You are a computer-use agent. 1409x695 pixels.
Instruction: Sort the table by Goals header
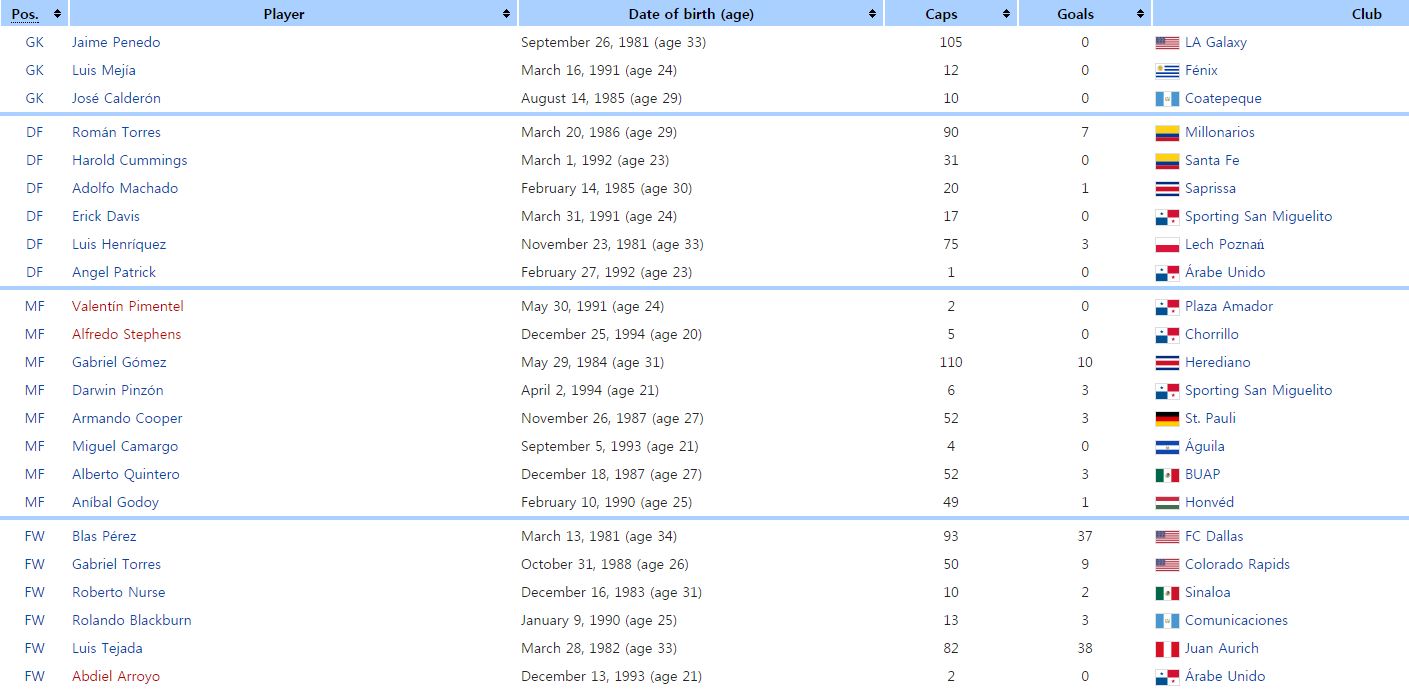[x=1140, y=14]
